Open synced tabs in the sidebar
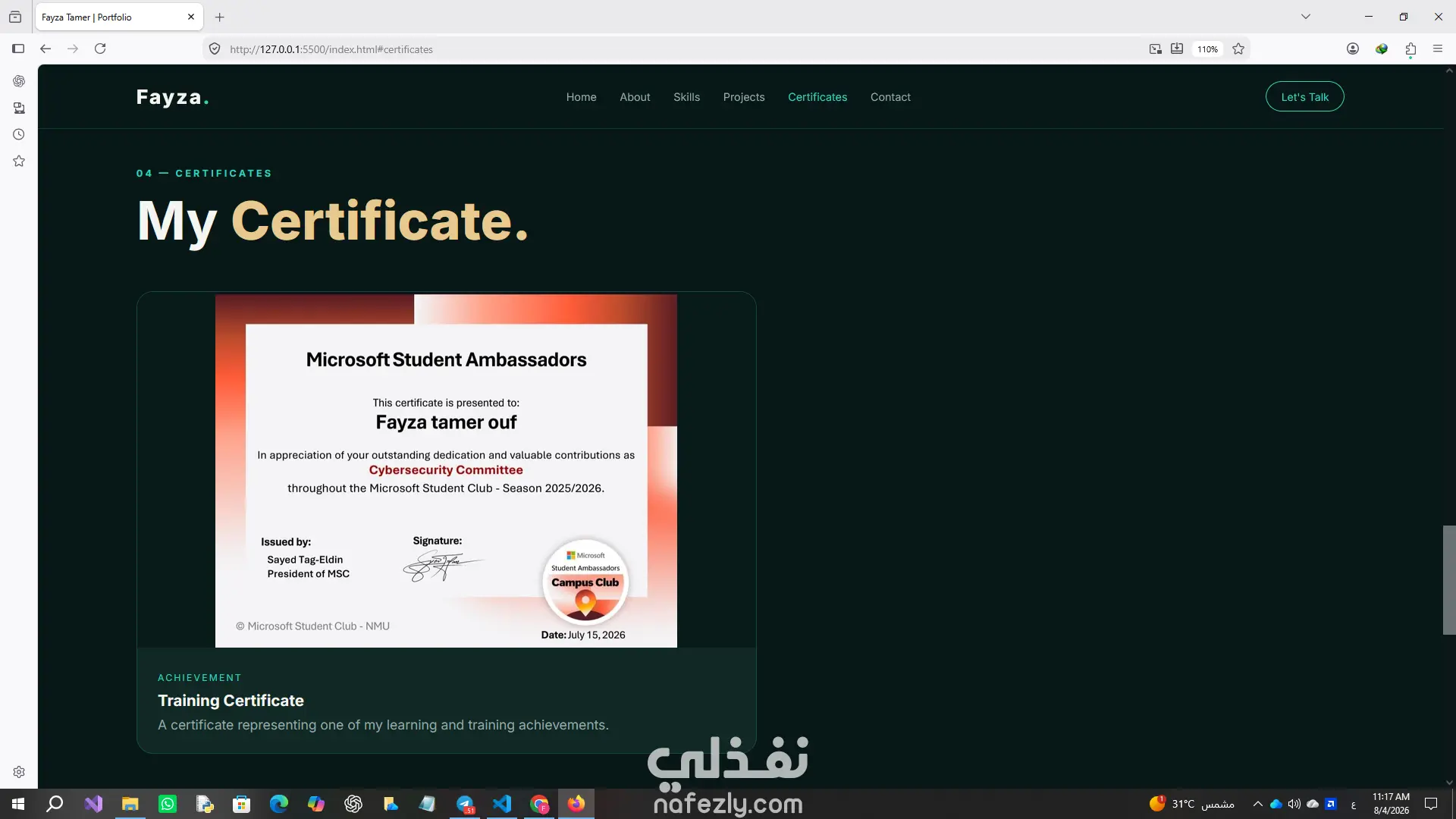The image size is (1456, 819). coord(19,108)
